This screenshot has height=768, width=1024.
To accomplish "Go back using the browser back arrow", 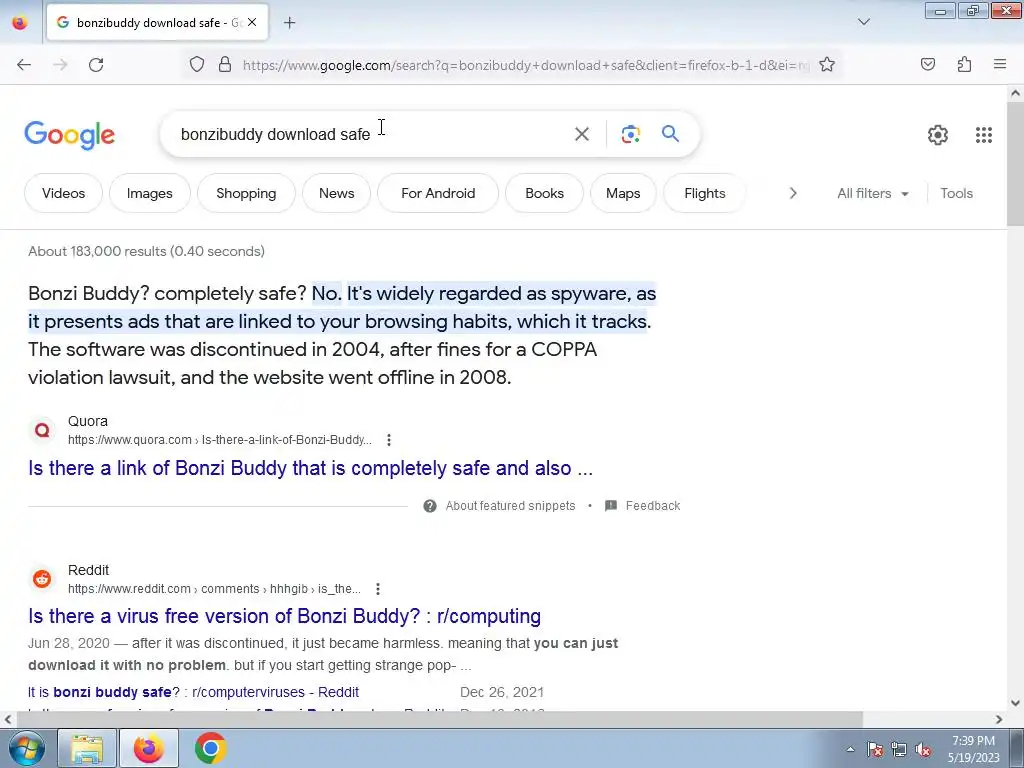I will [x=24, y=65].
